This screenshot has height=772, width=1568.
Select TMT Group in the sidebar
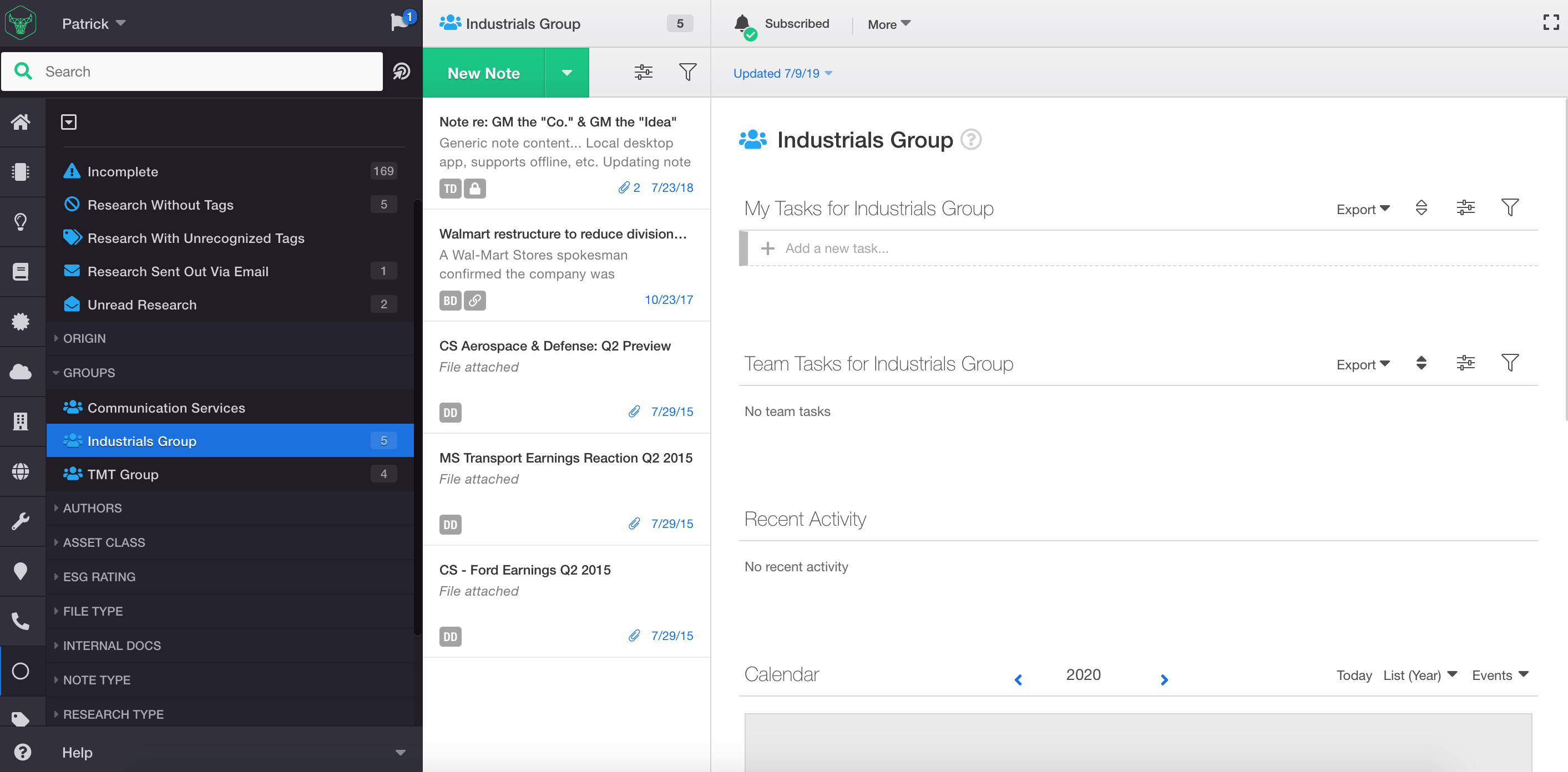pos(123,474)
